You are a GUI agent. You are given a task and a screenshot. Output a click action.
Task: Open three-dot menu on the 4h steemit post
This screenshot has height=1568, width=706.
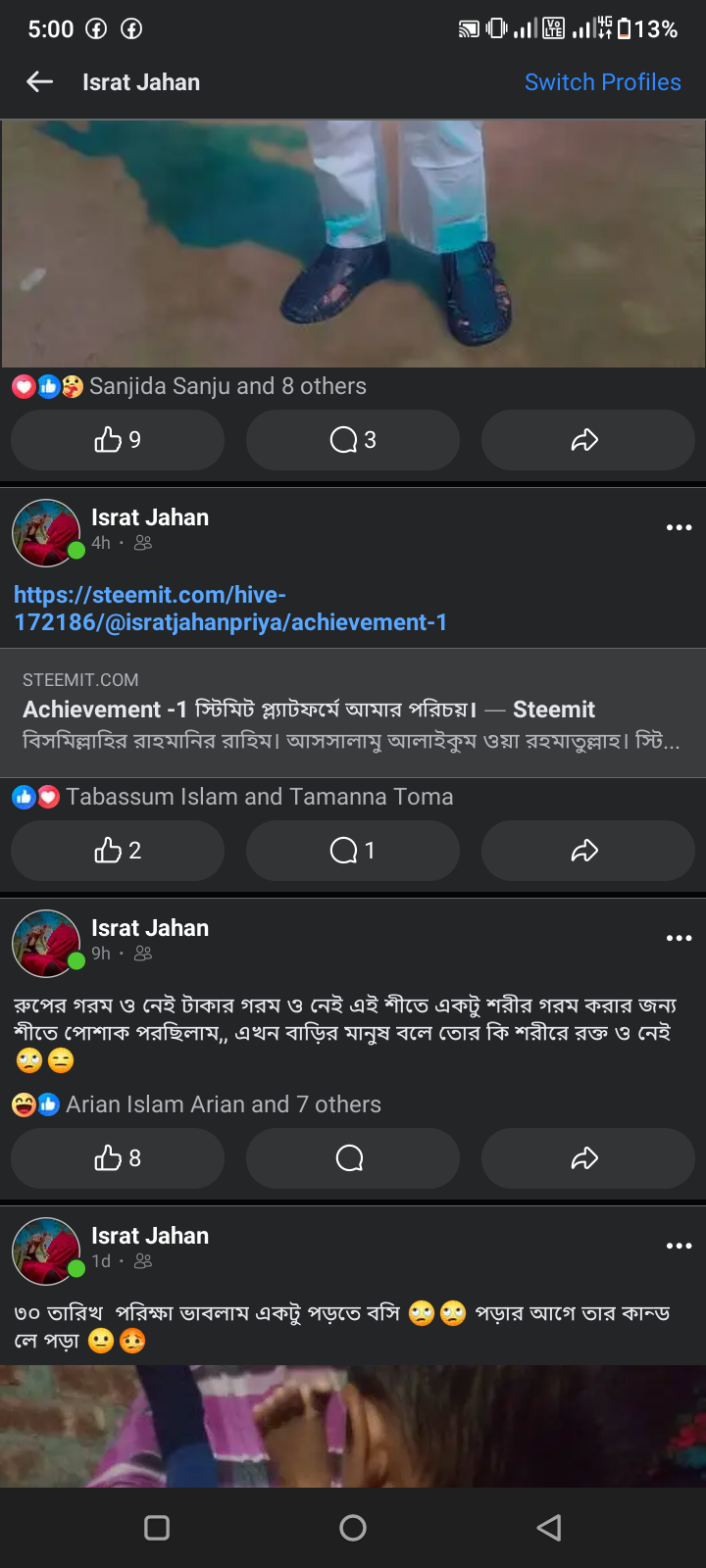pos(679,527)
